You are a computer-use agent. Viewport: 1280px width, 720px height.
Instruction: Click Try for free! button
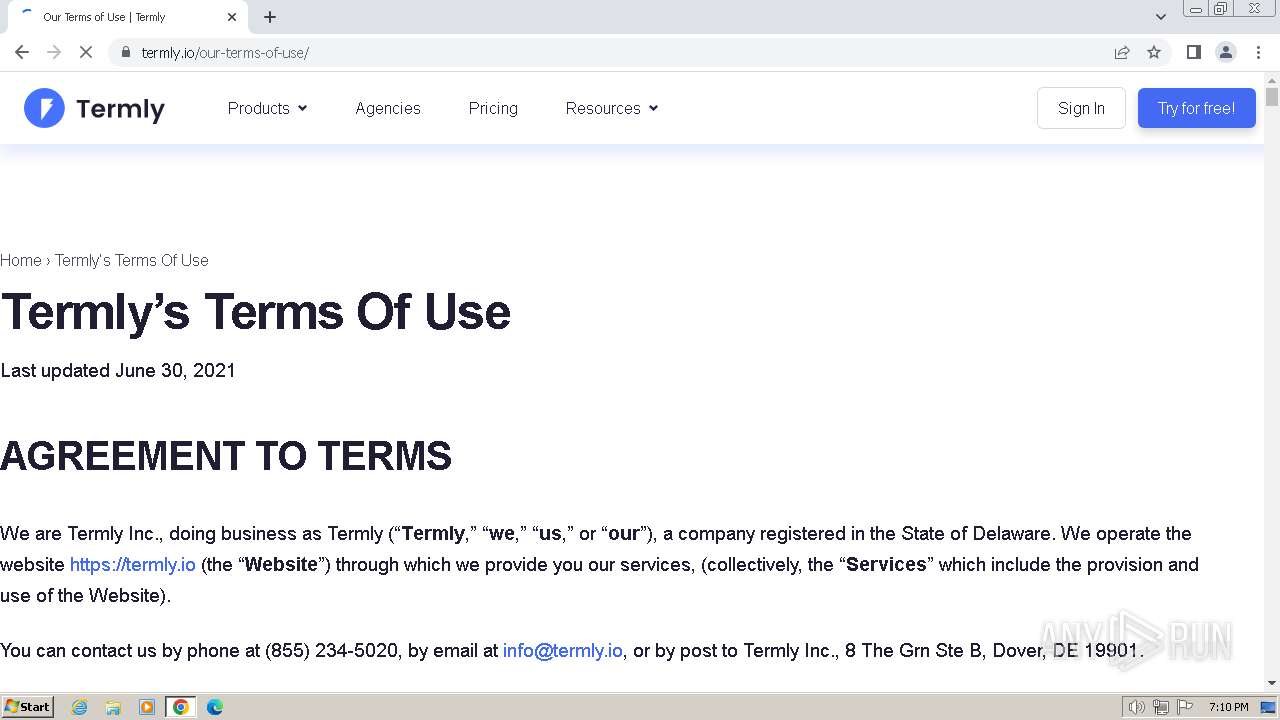coord(1196,108)
